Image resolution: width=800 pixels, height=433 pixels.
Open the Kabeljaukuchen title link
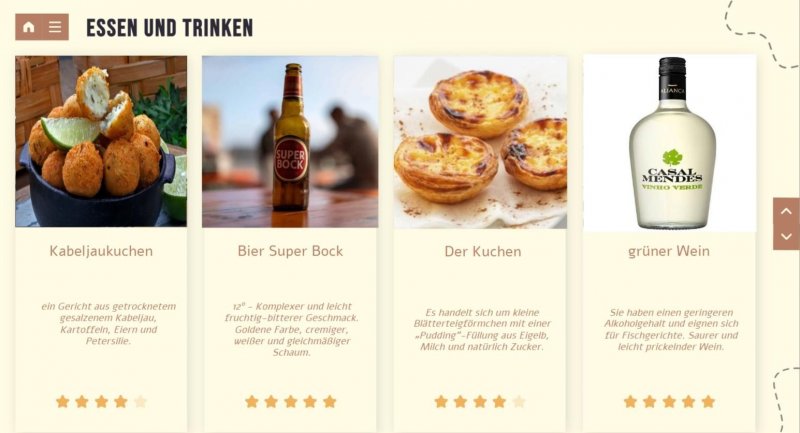tap(101, 251)
